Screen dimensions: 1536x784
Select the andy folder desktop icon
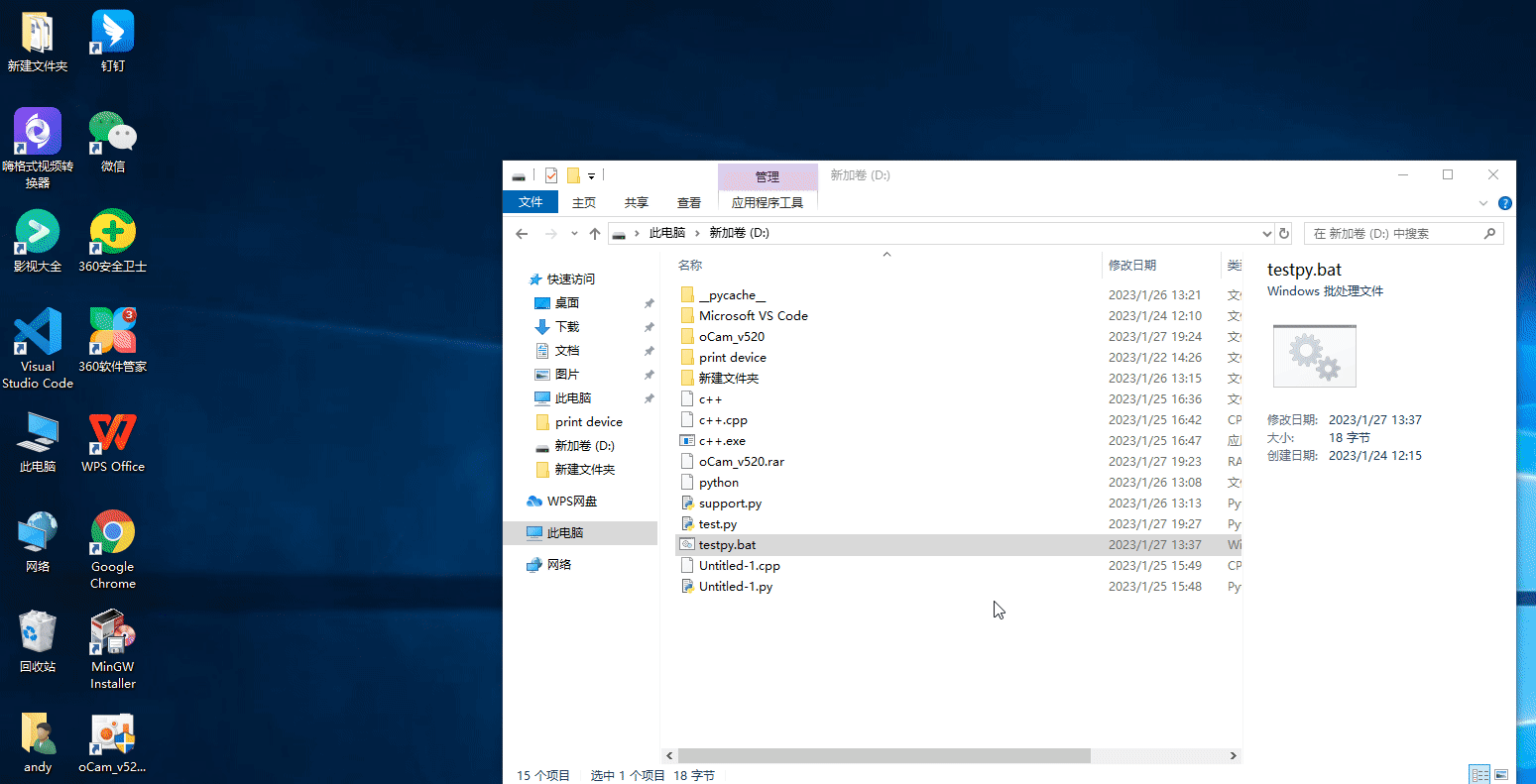(x=38, y=743)
